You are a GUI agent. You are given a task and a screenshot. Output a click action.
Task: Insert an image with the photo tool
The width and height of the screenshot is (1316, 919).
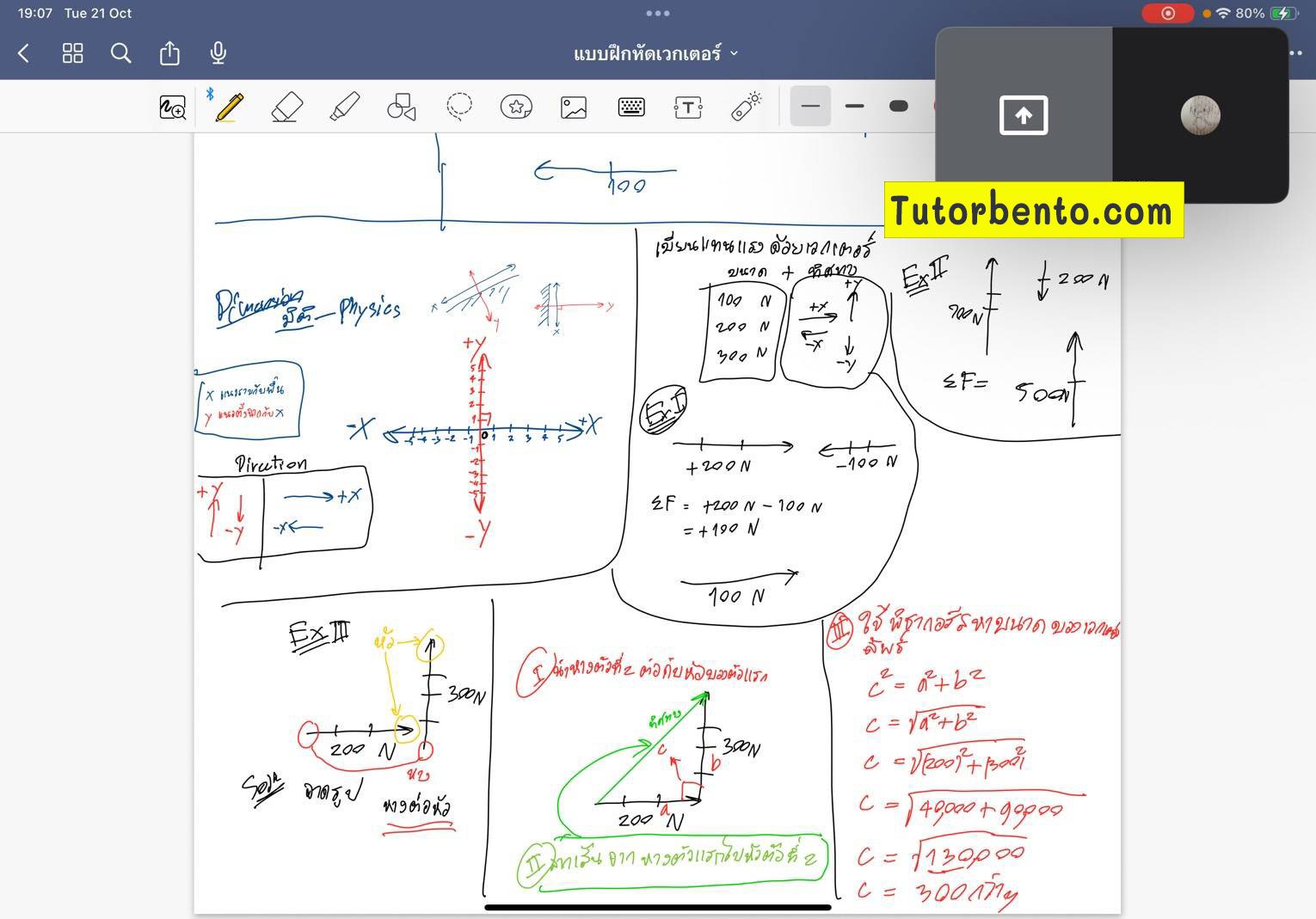[573, 106]
